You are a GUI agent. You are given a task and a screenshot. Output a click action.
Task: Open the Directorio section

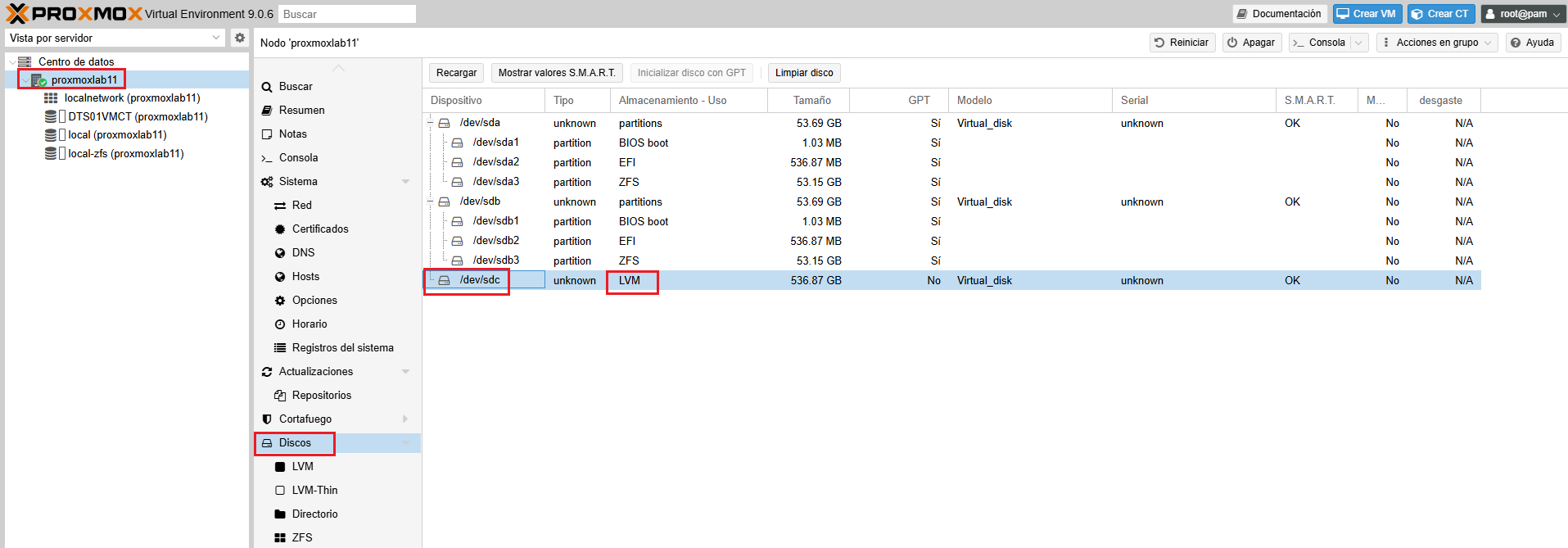click(x=337, y=514)
